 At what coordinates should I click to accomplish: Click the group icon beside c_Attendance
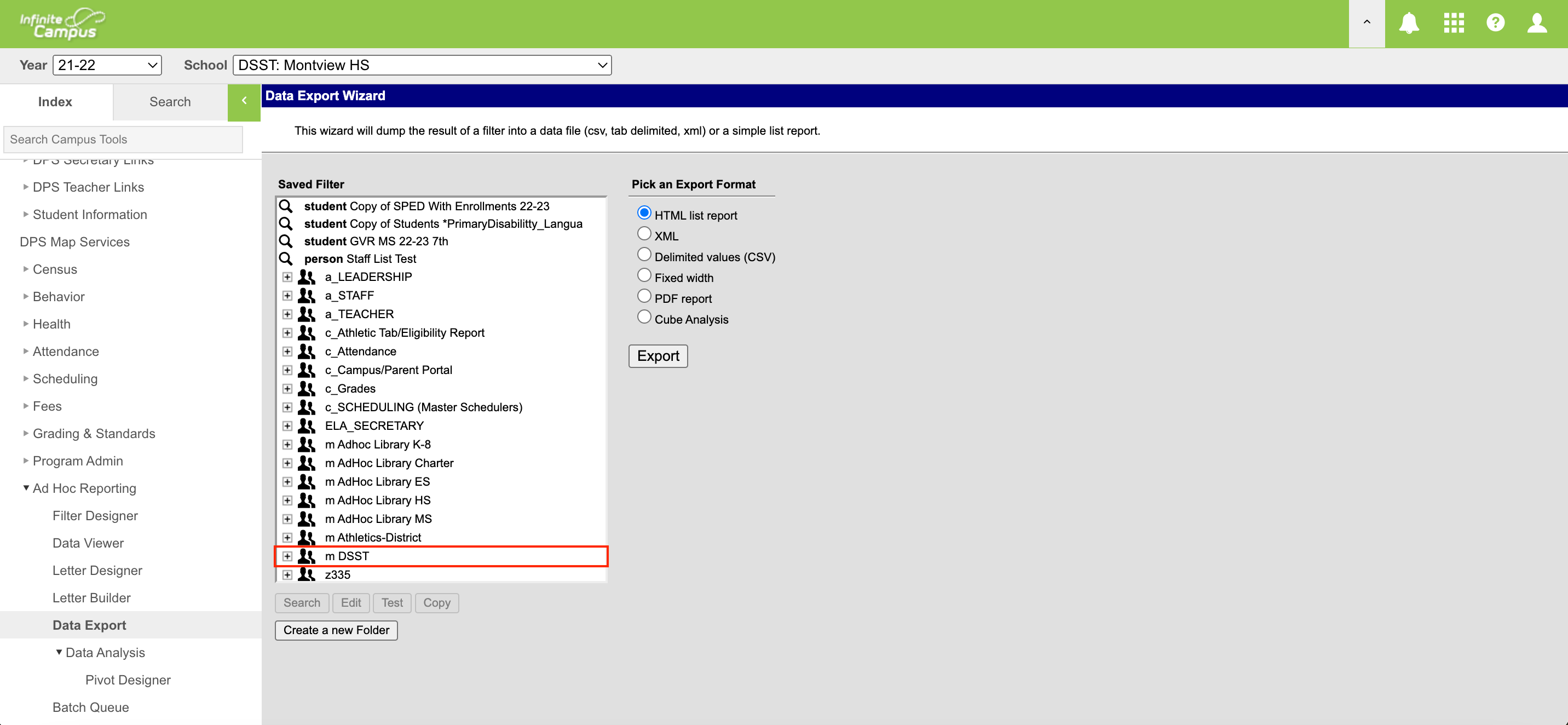[307, 351]
